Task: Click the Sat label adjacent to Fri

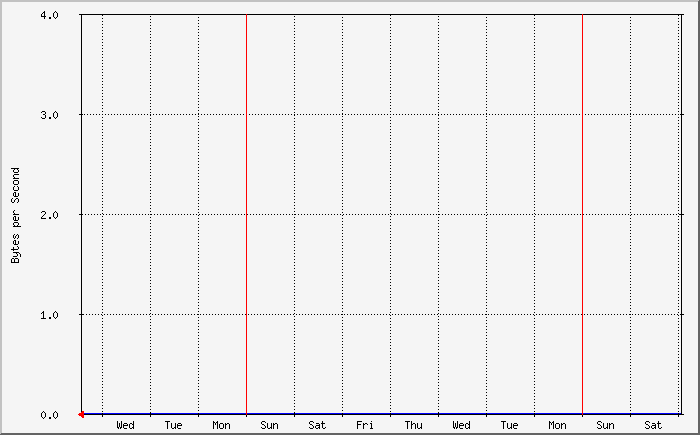Action: 317,425
